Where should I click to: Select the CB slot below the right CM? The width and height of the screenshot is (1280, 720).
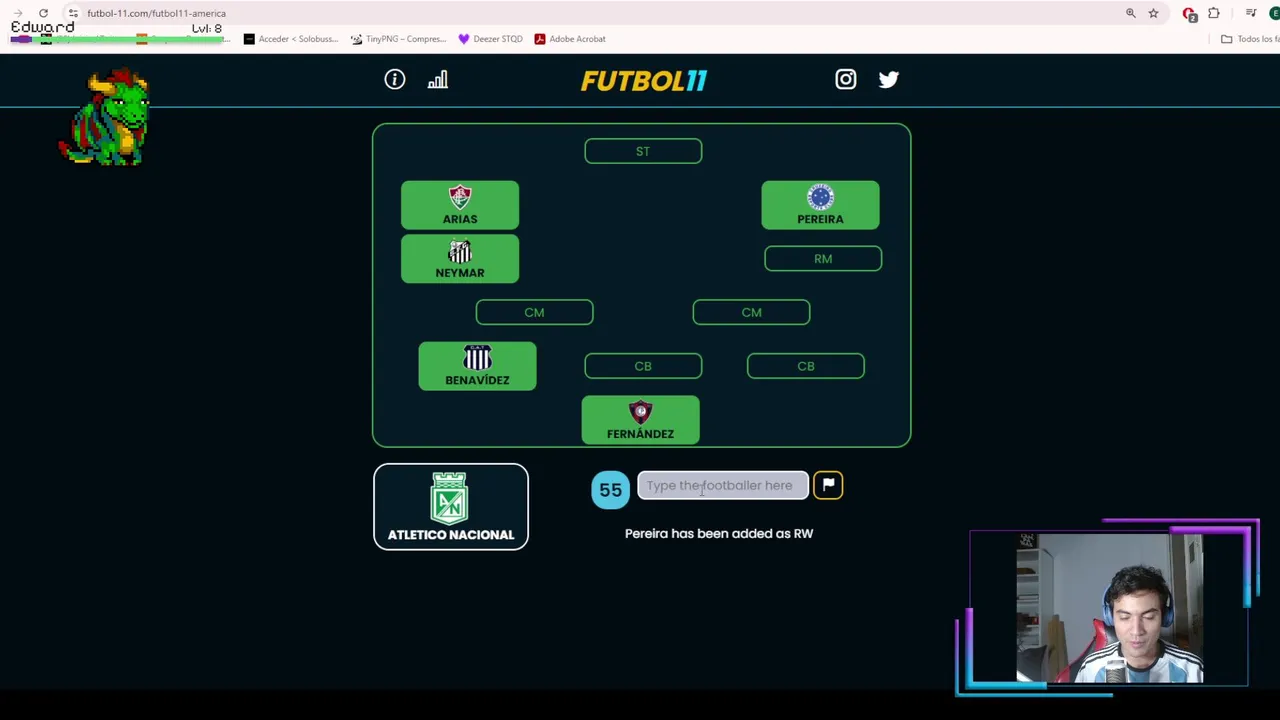tap(806, 366)
